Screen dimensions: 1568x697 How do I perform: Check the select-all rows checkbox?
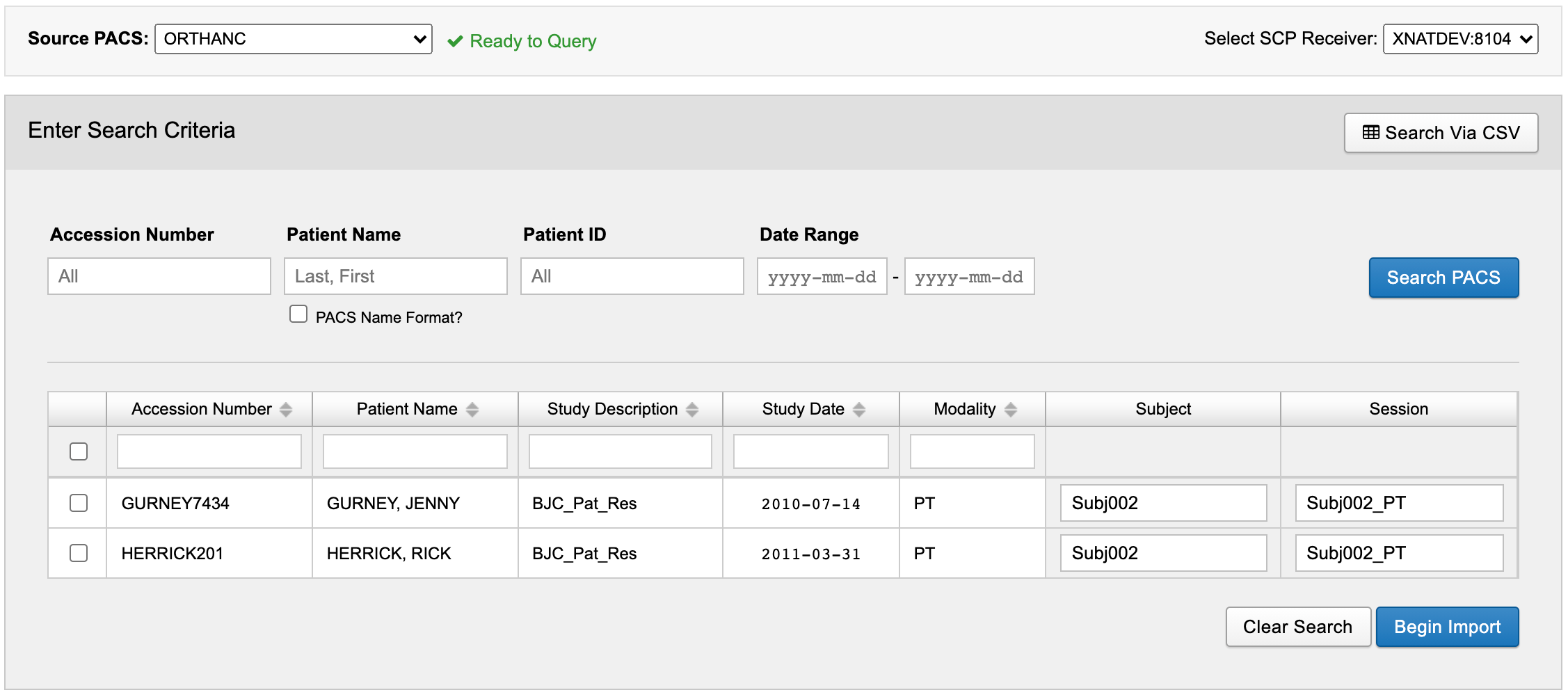pos(79,451)
